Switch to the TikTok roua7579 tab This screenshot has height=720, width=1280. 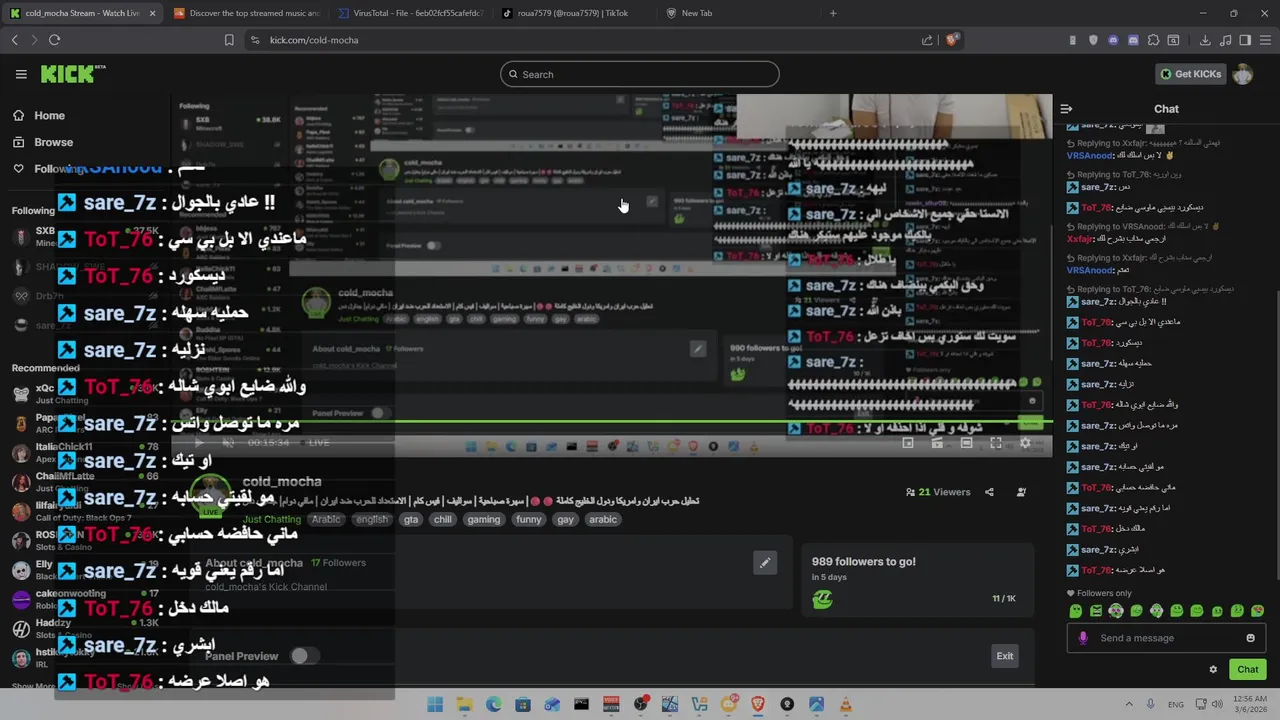pos(573,13)
